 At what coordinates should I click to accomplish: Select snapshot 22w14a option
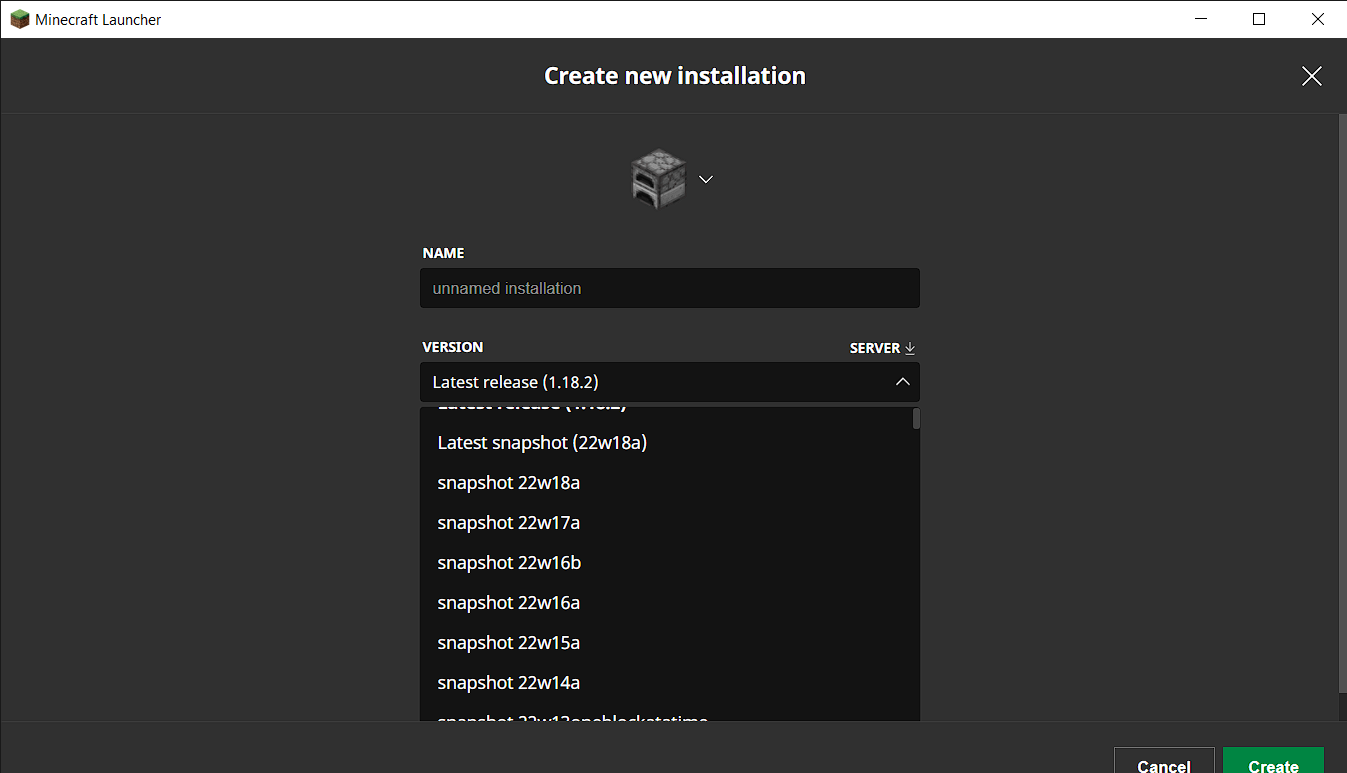509,682
